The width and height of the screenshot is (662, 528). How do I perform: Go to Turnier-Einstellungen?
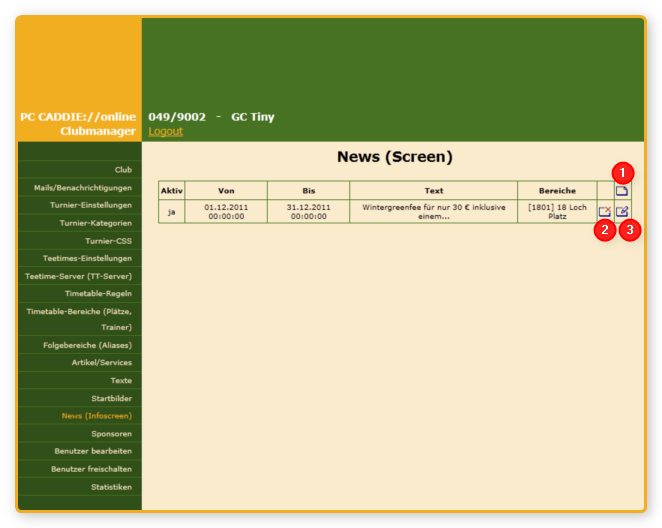coord(91,205)
